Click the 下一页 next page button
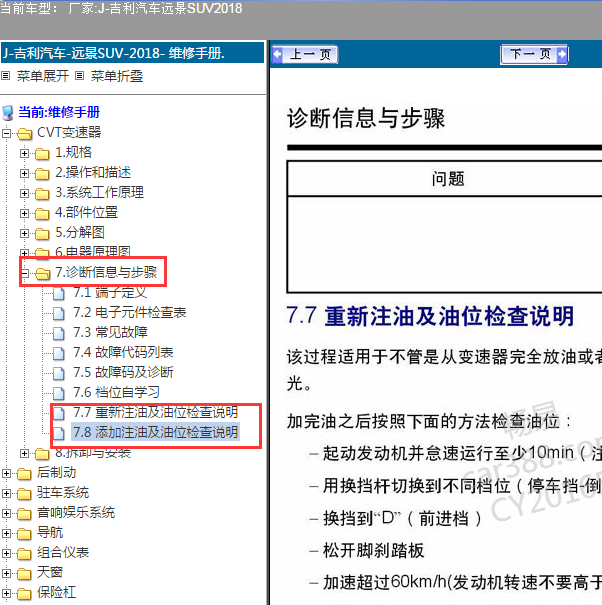 click(x=534, y=54)
